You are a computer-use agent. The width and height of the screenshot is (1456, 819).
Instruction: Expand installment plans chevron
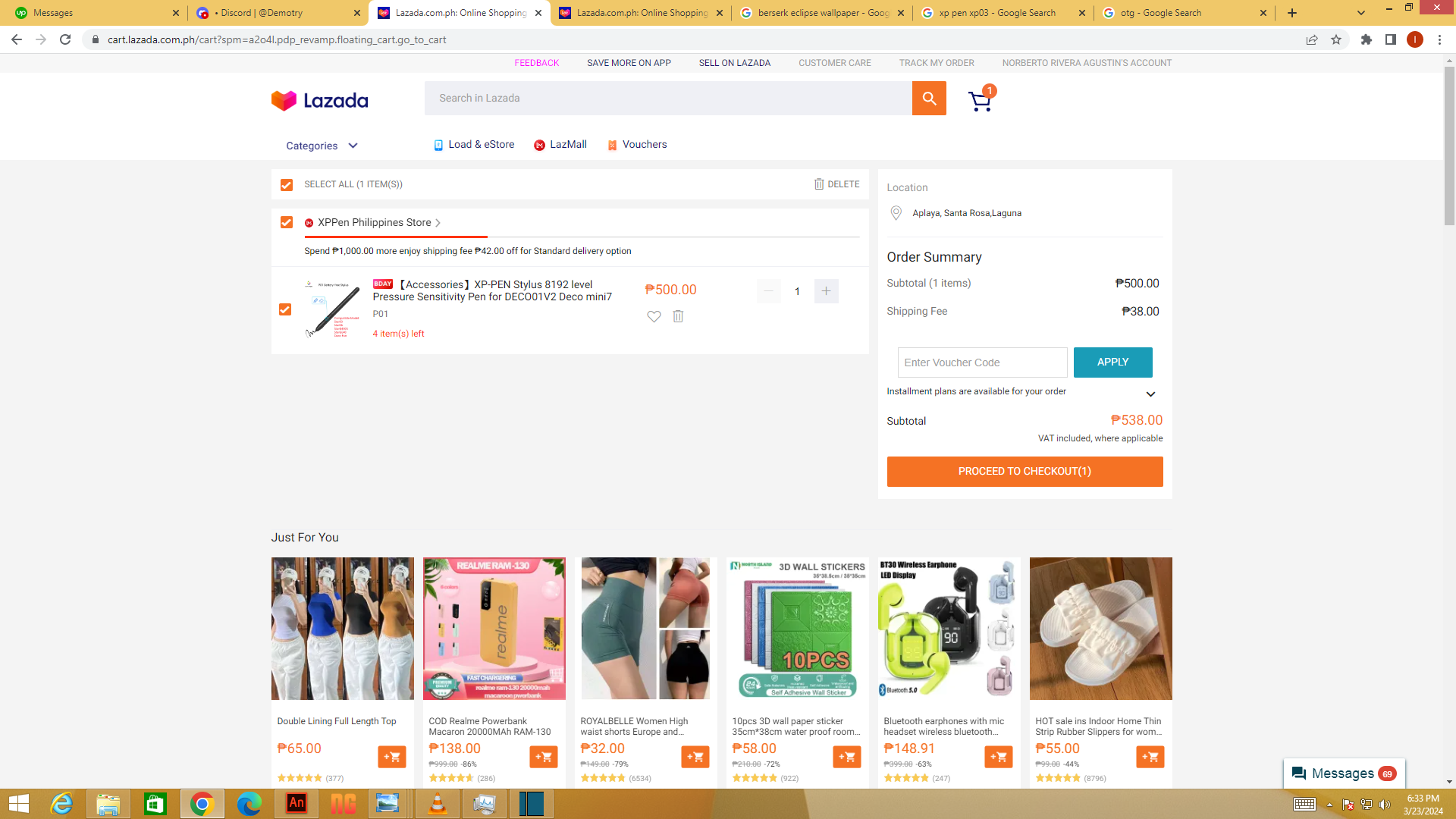[1150, 394]
